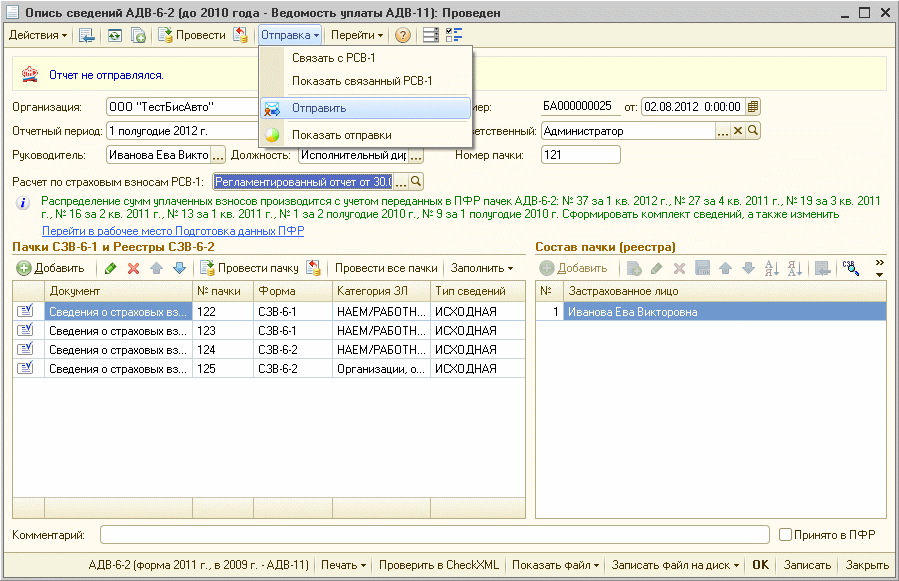Click the Закрыть button
This screenshot has width=899, height=581.
pos(867,565)
